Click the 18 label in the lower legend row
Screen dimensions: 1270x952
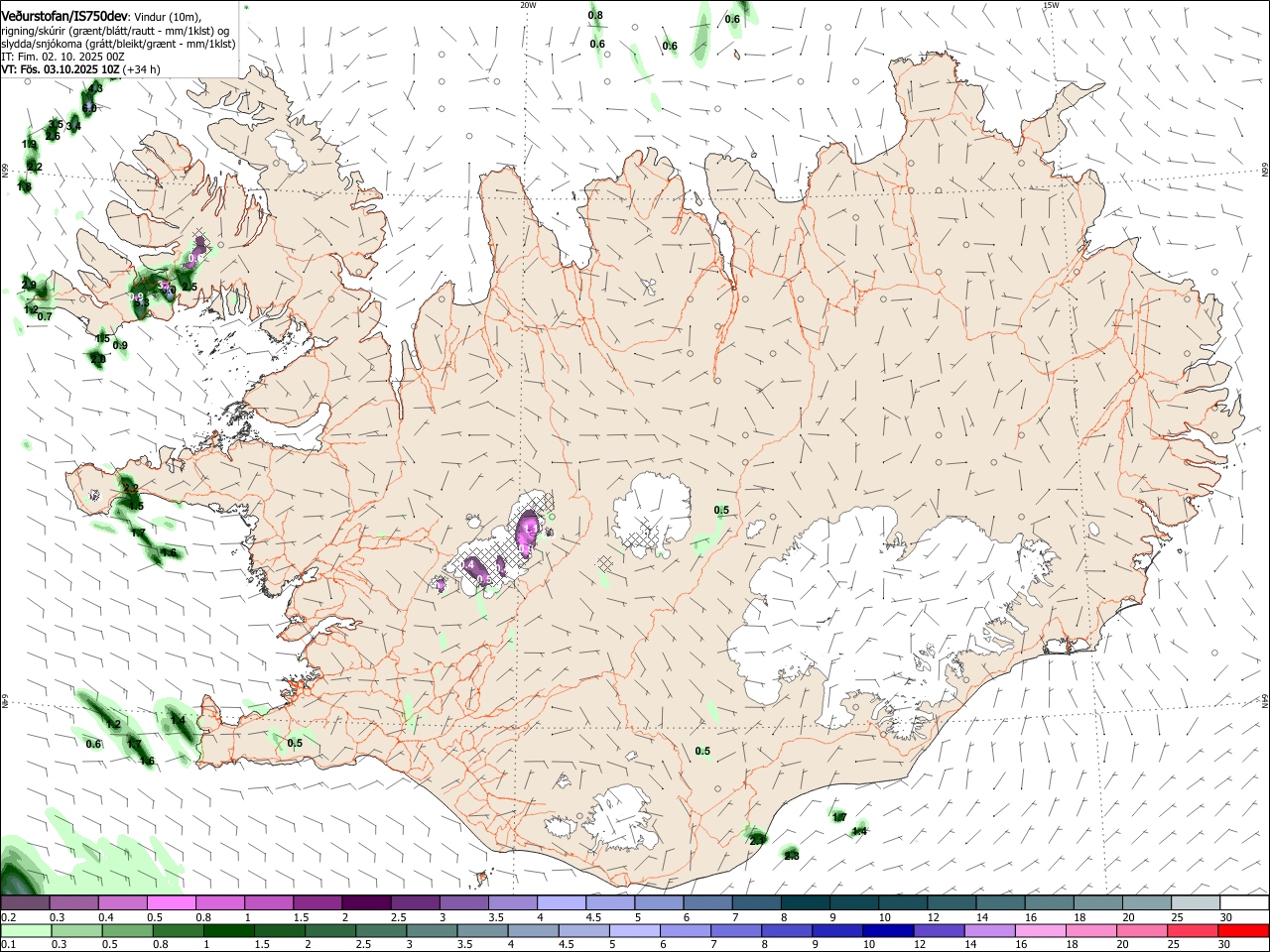1075,945
